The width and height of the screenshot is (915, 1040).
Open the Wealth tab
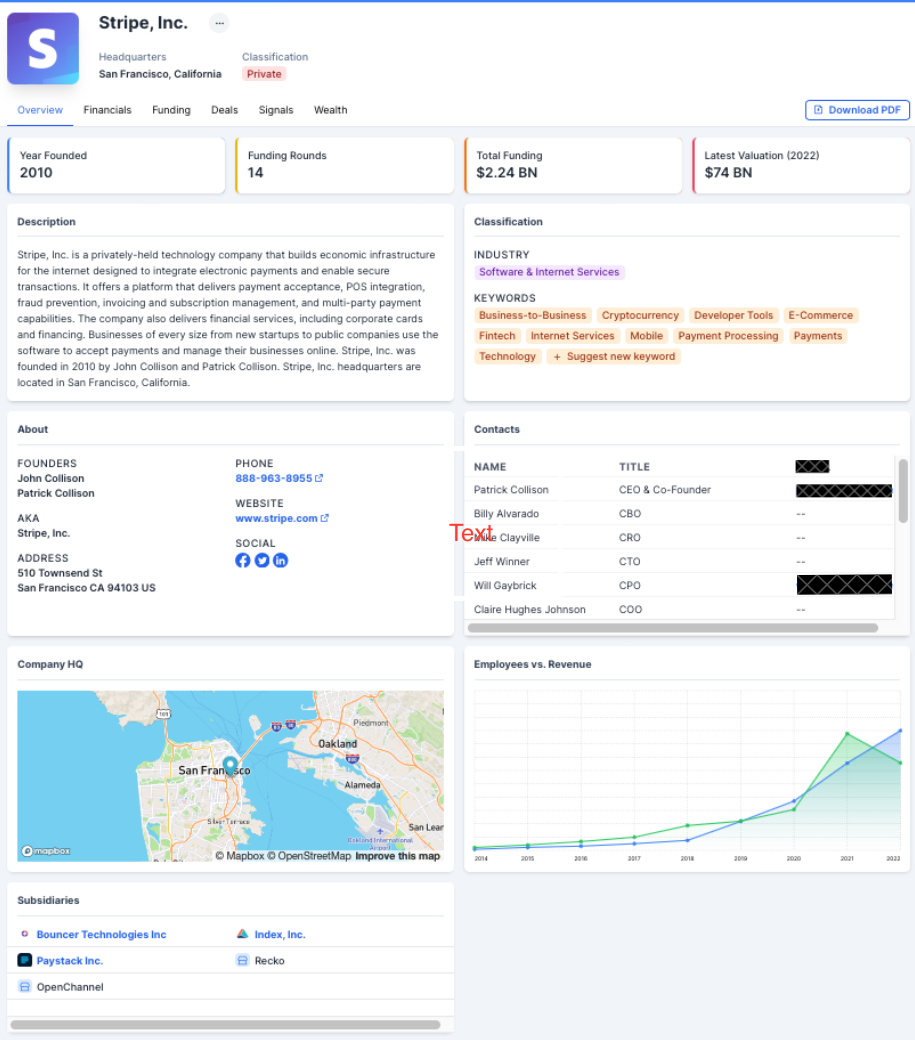click(x=330, y=110)
